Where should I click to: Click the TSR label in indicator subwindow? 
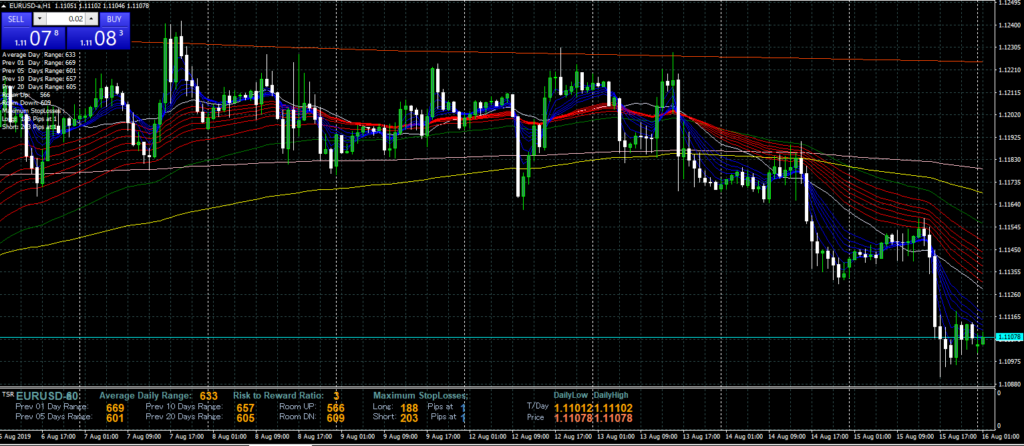(x=7, y=393)
